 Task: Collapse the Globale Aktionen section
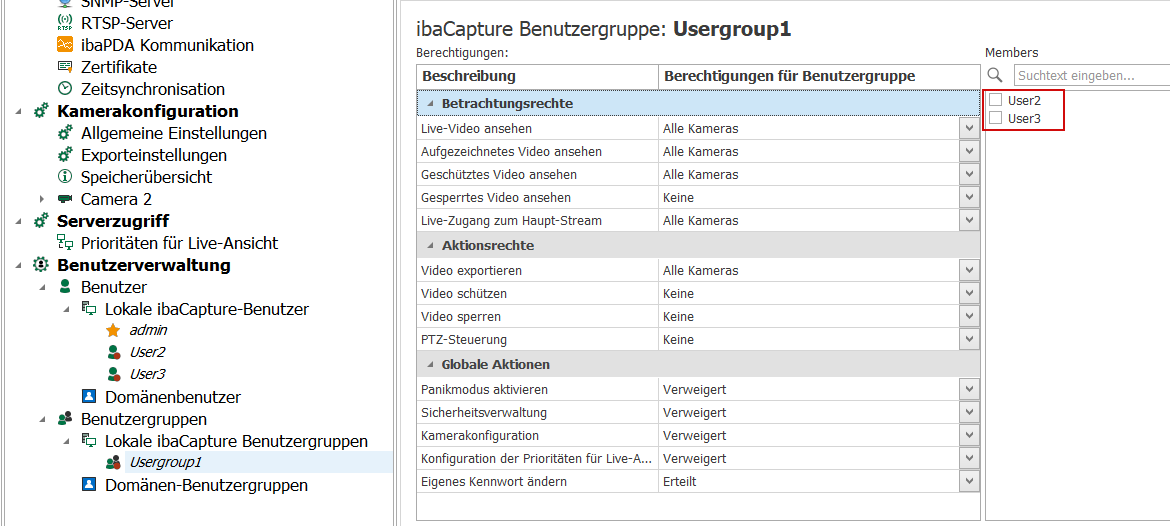[x=430, y=365]
